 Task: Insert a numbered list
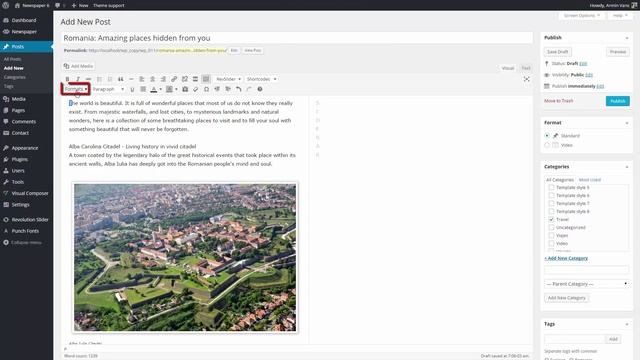[x=110, y=79]
